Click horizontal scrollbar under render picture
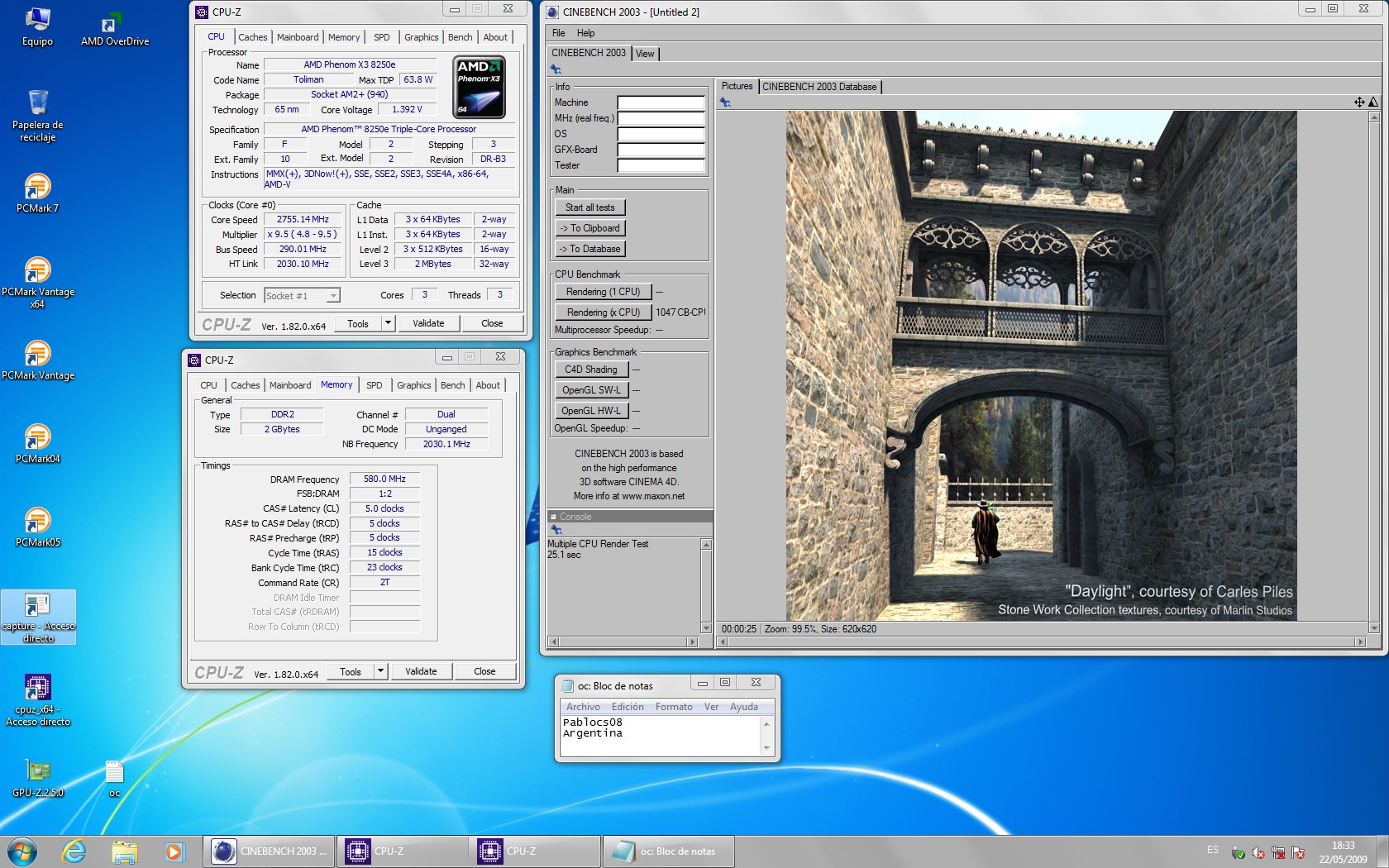Image resolution: width=1389 pixels, height=868 pixels. [x=1042, y=641]
